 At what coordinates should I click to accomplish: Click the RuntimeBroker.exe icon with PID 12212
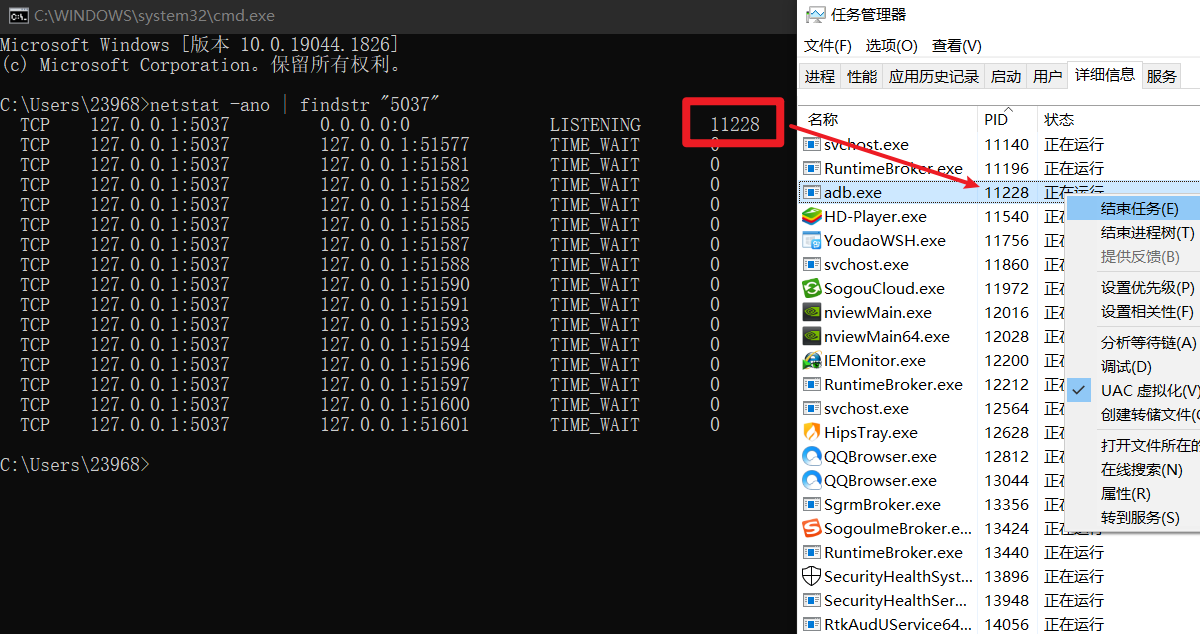(812, 384)
